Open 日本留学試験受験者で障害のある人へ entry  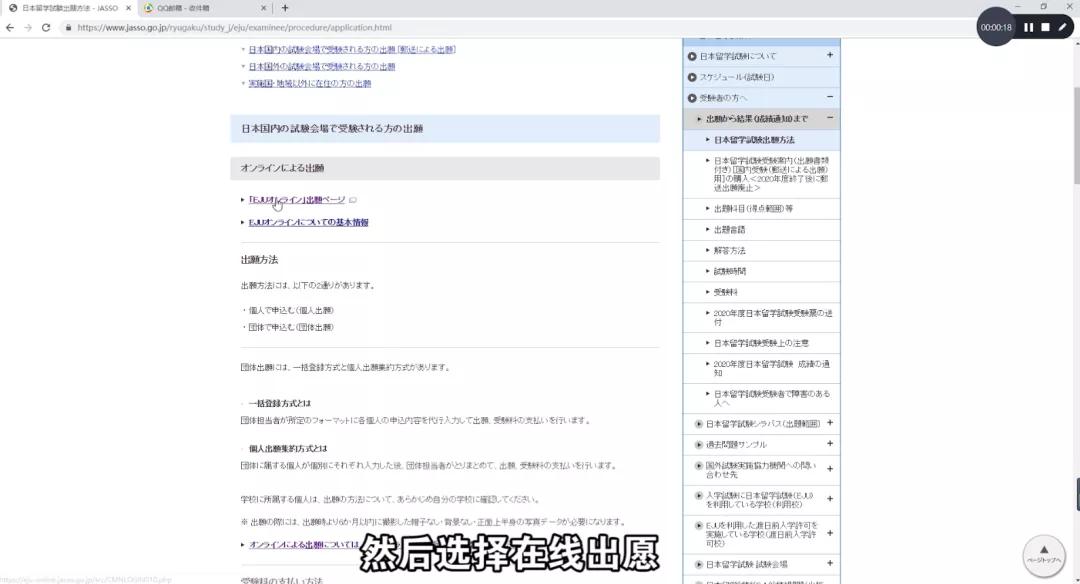point(771,398)
